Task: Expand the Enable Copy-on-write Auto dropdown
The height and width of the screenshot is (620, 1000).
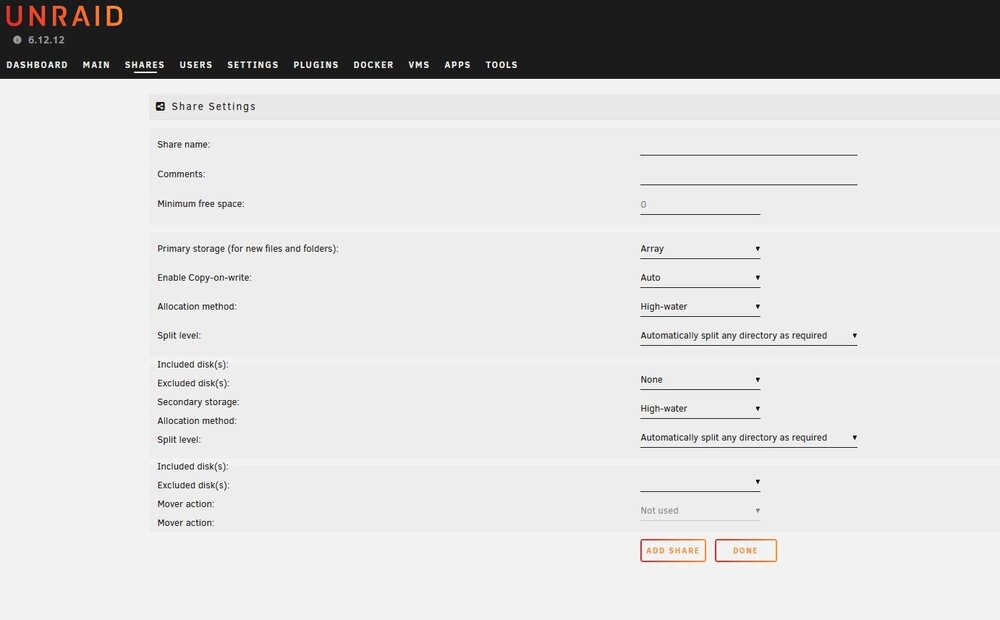Action: [700, 277]
